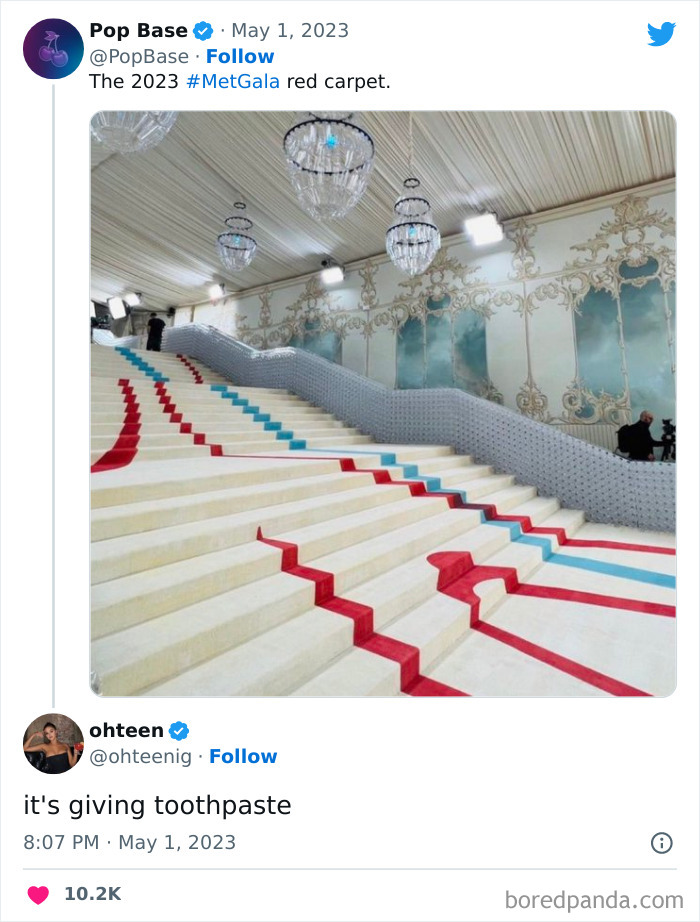Viewport: 700px width, 922px height.
Task: Follow the @ohteenig account
Action: point(244,757)
